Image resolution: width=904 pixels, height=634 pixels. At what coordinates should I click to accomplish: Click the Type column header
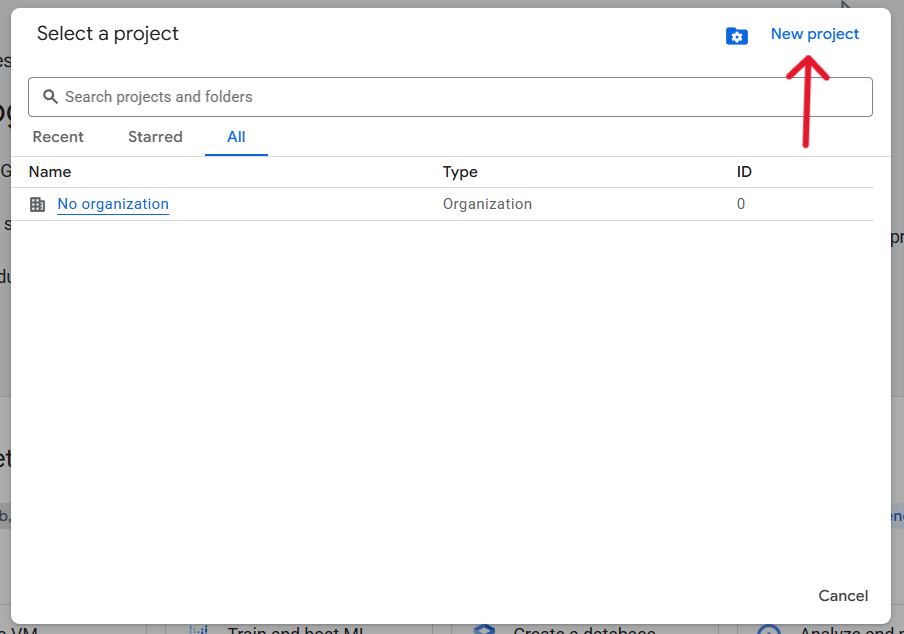[x=460, y=172]
